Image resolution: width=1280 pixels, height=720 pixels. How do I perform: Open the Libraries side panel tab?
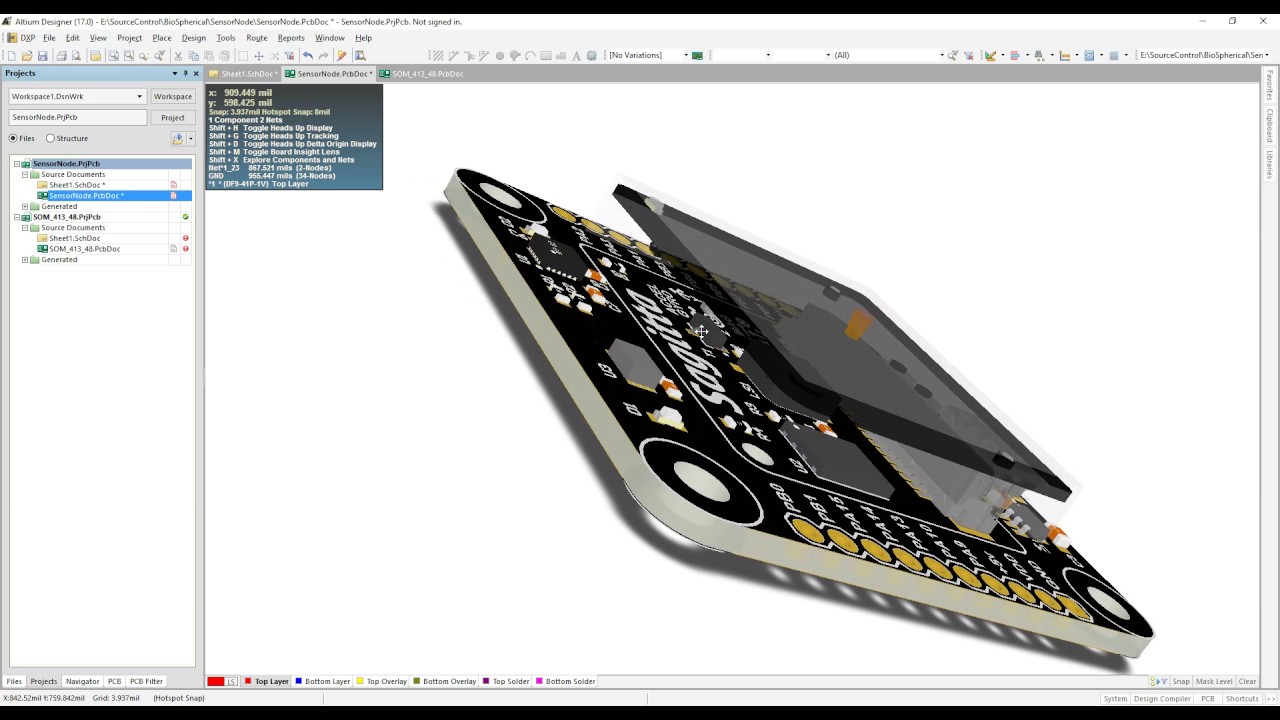coord(1270,164)
